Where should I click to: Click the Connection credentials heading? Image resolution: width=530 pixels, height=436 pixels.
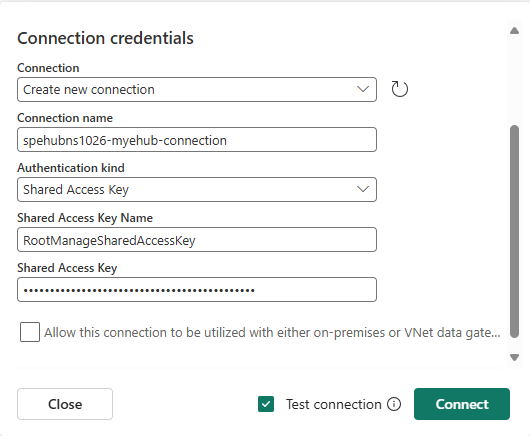[105, 38]
